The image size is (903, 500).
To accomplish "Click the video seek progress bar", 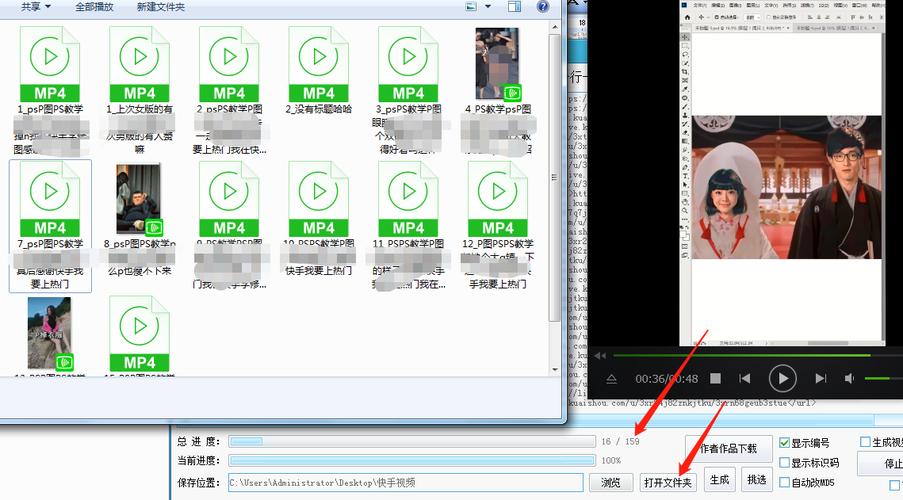I will click(x=741, y=355).
